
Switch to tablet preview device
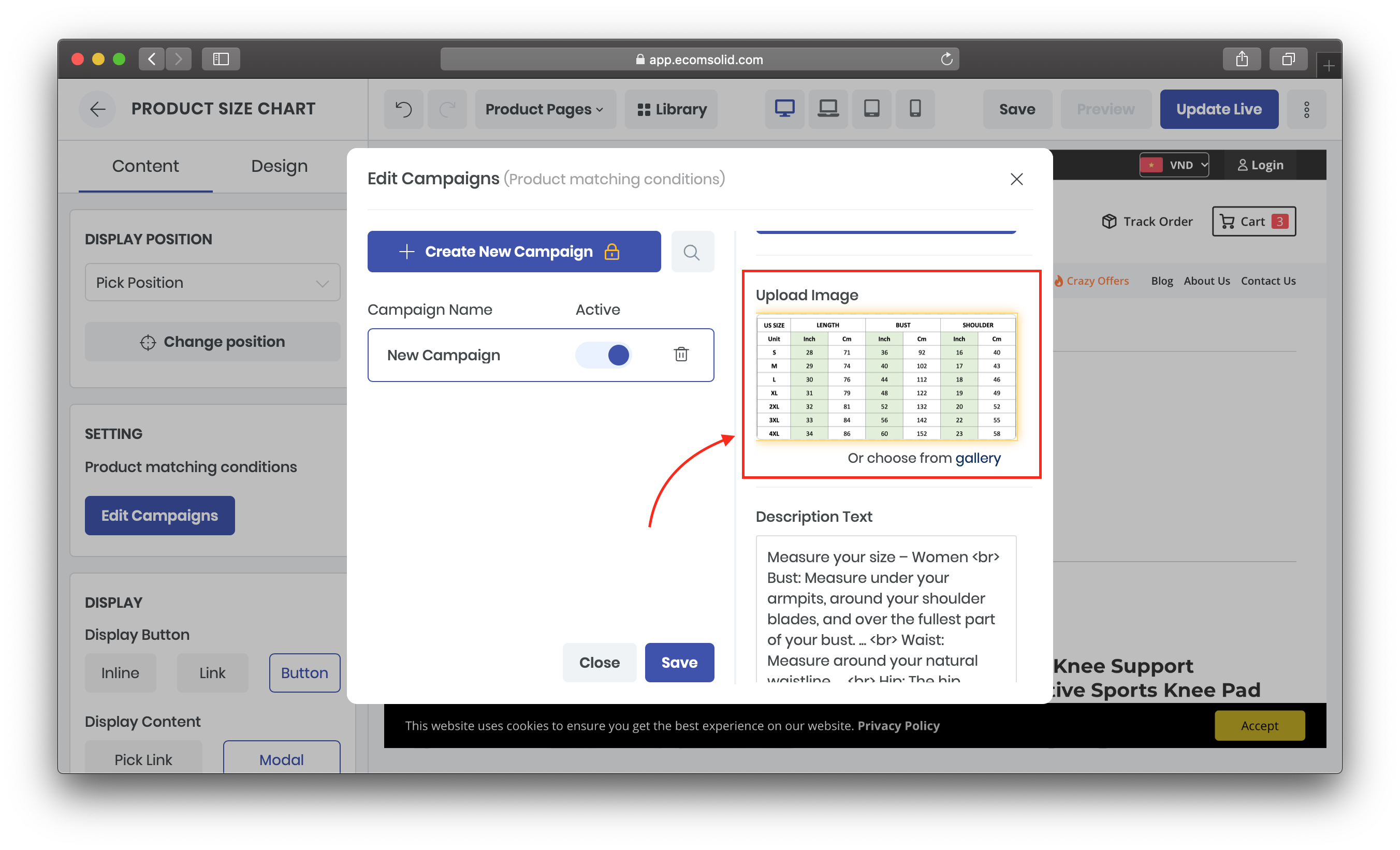pos(871,109)
